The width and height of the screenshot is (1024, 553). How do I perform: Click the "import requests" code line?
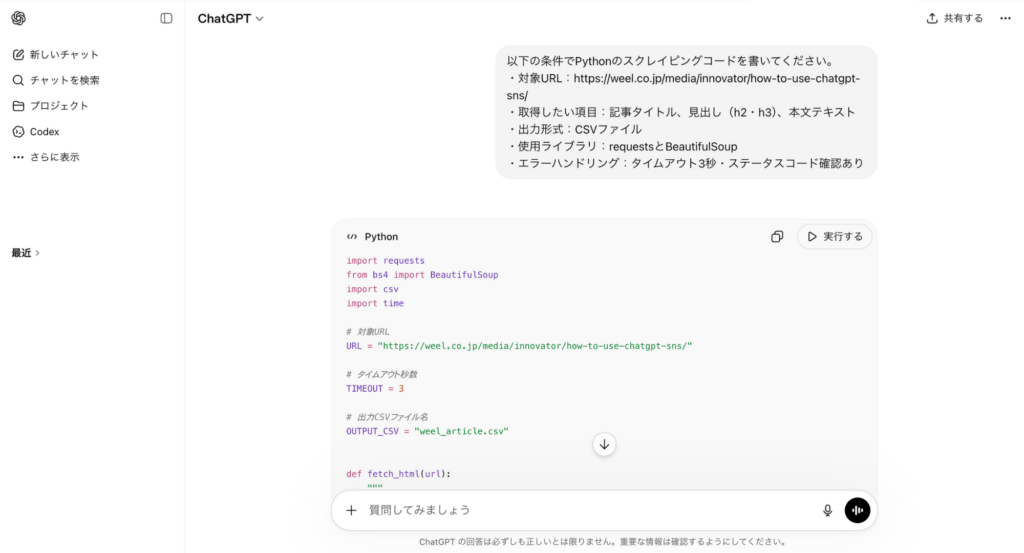click(x=385, y=261)
